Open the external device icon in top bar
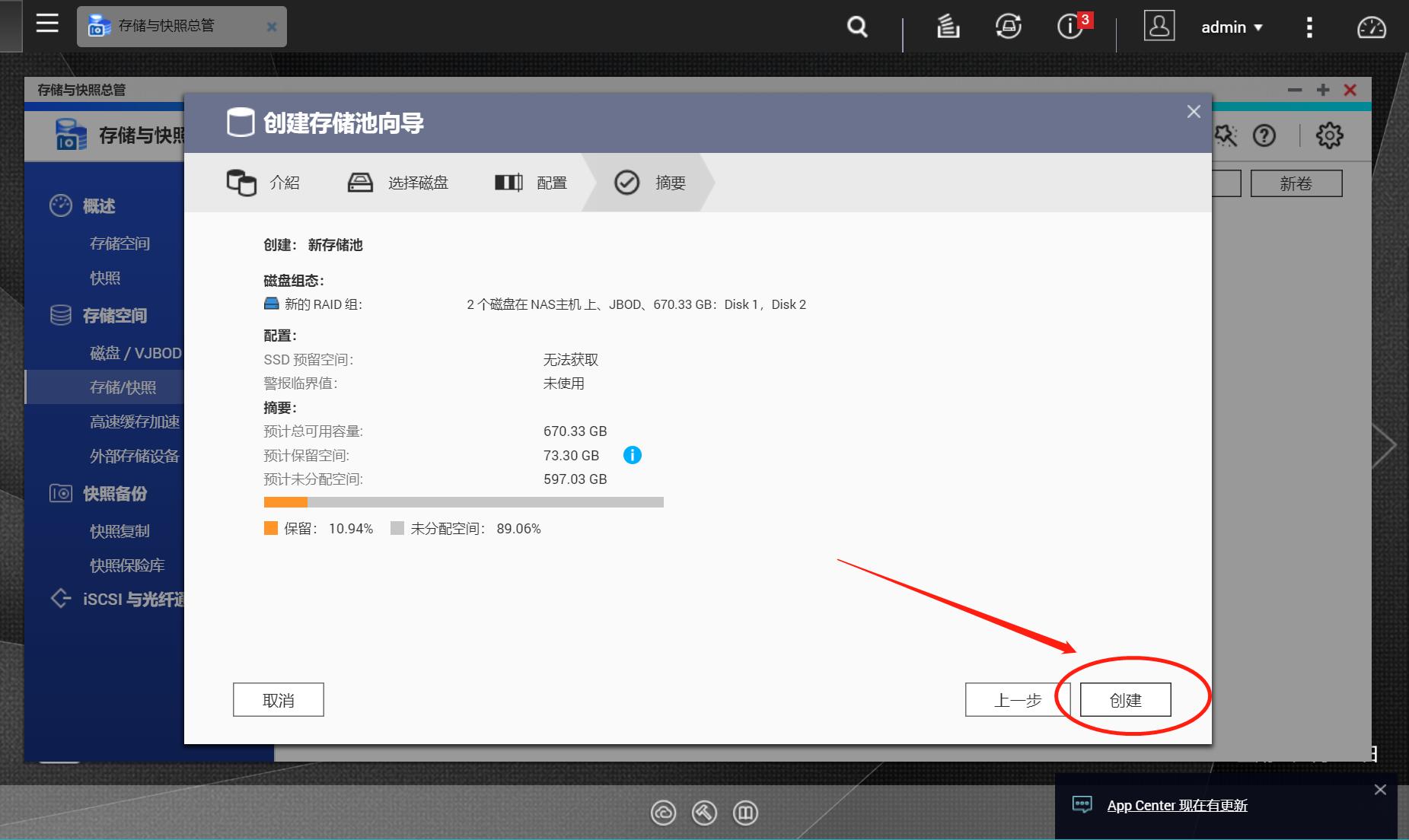1409x840 pixels. click(1007, 27)
